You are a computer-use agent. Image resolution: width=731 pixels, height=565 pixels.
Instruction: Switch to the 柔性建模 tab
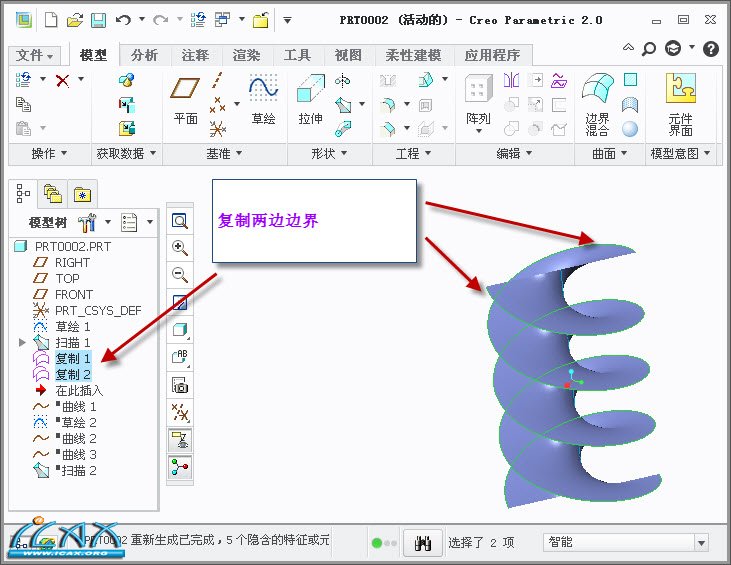click(x=413, y=55)
